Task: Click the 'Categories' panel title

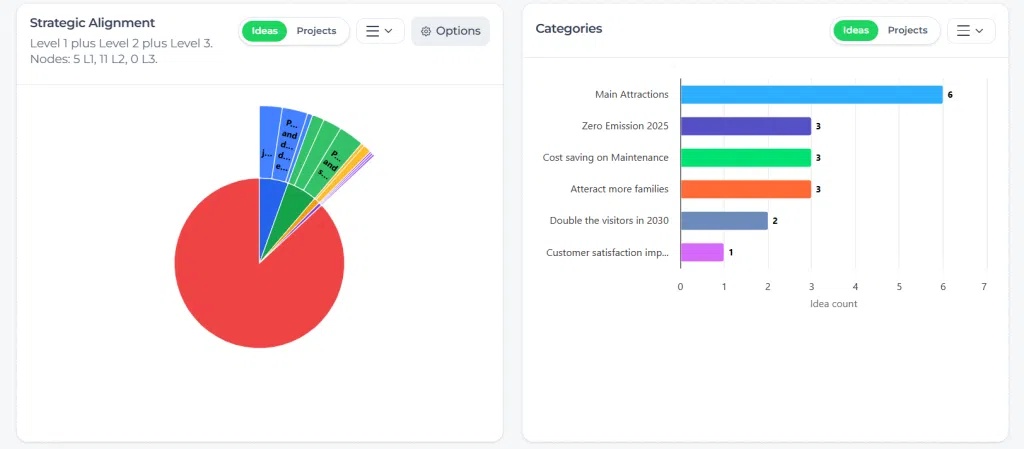Action: (569, 29)
